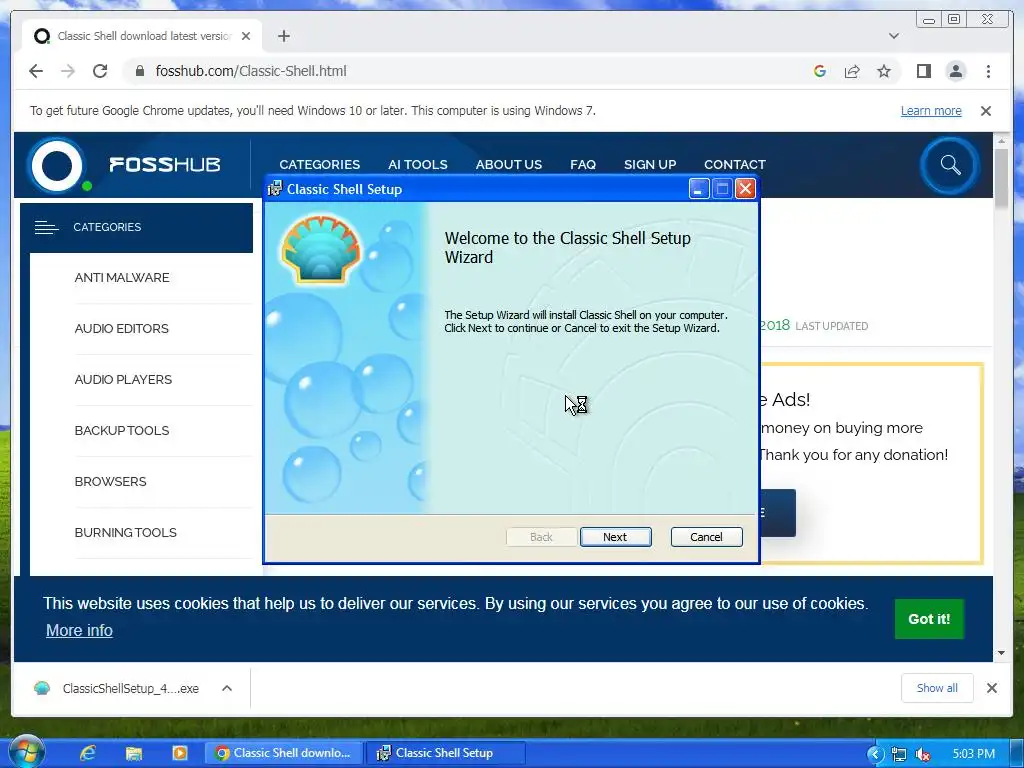
Task: Open SIGN UP in the site navigation
Action: (x=650, y=165)
